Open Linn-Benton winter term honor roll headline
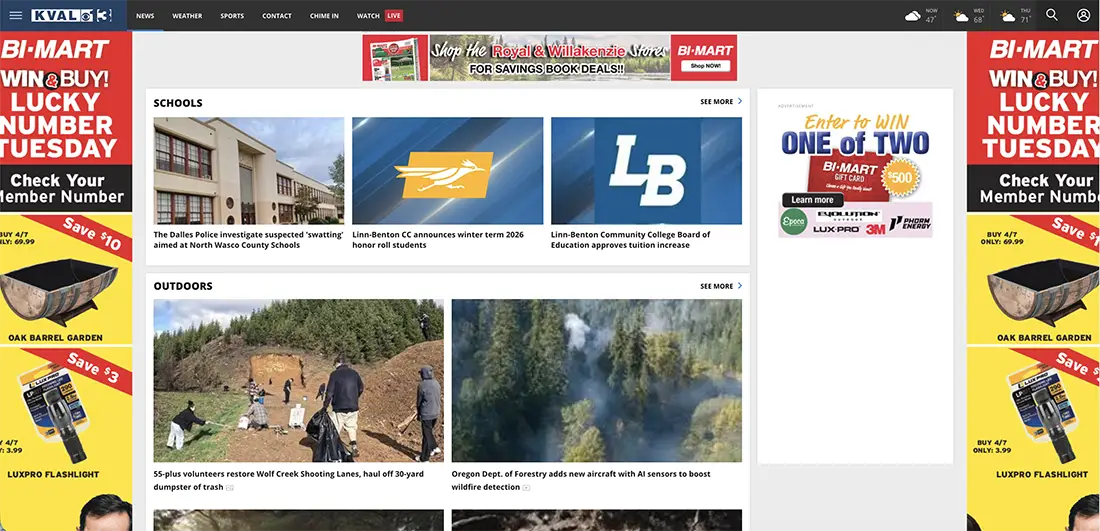This screenshot has width=1100, height=531. click(438, 240)
